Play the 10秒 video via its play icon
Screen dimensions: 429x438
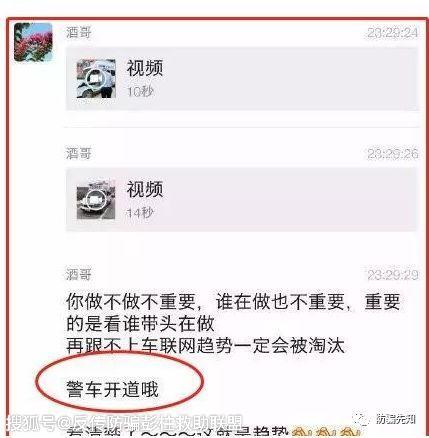tap(96, 79)
